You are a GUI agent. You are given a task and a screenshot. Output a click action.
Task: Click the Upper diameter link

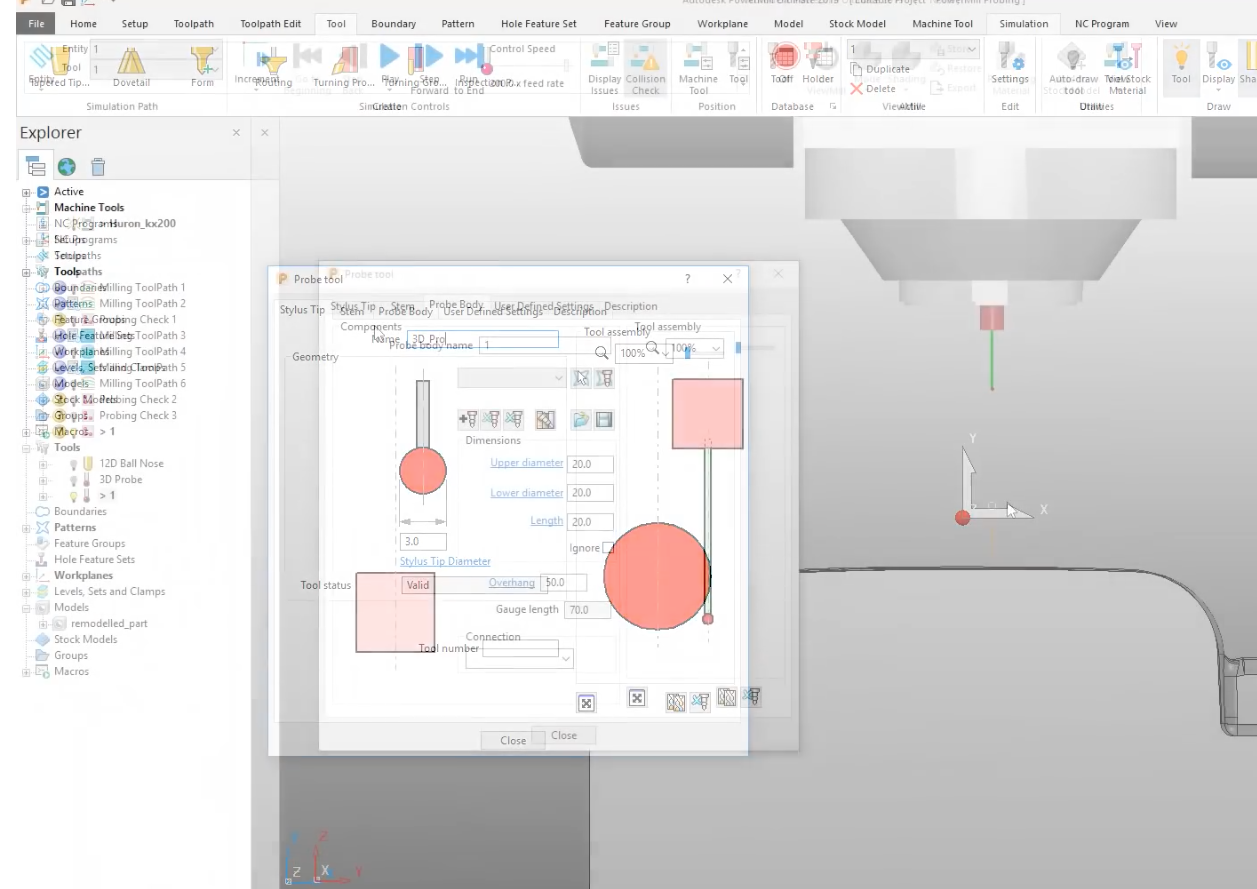pyautogui.click(x=526, y=463)
